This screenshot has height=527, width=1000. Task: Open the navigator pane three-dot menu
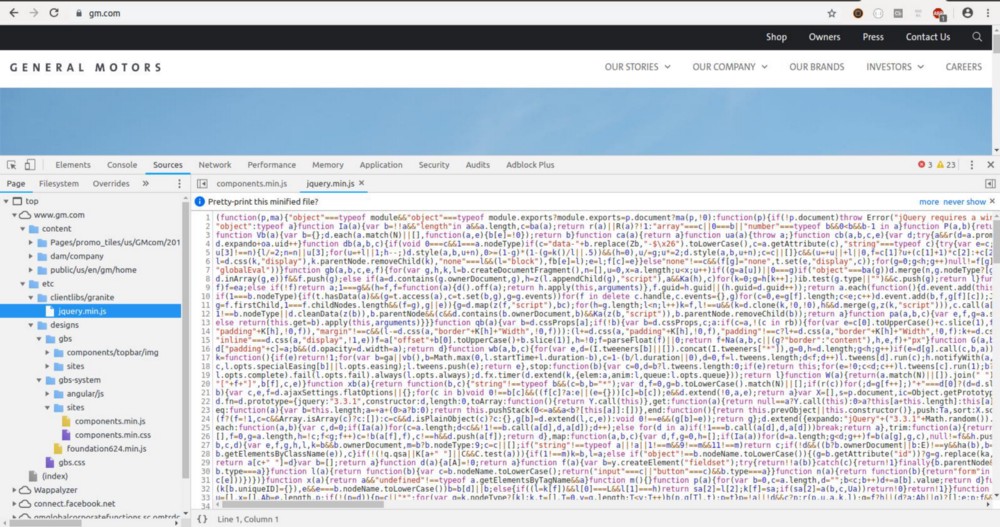179,184
